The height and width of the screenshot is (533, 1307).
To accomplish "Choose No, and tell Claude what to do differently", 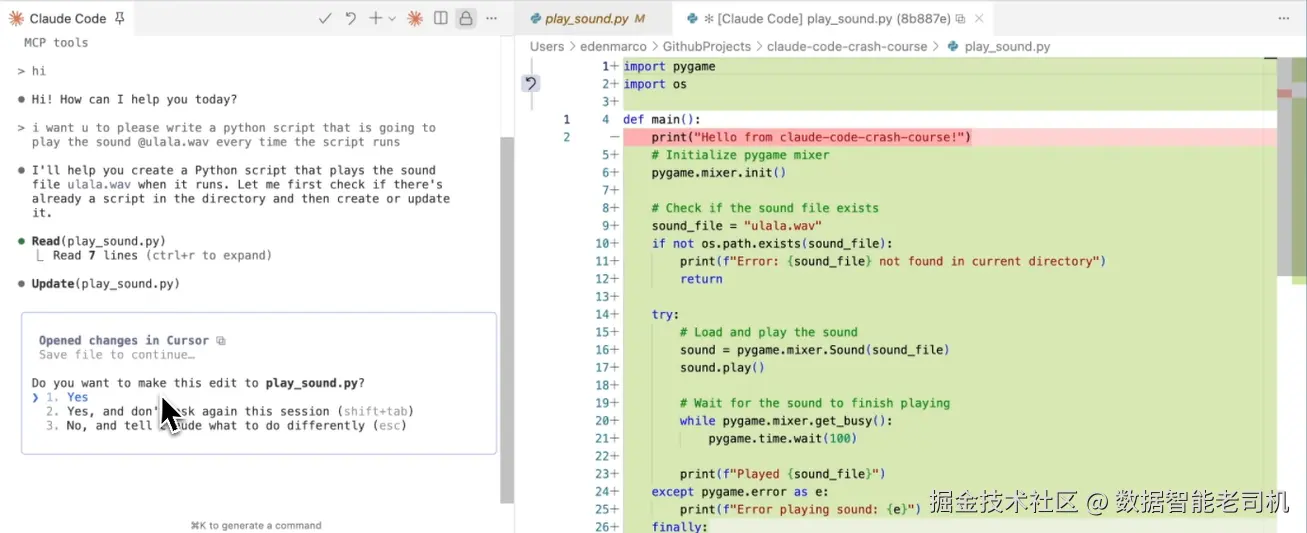I will (x=225, y=425).
